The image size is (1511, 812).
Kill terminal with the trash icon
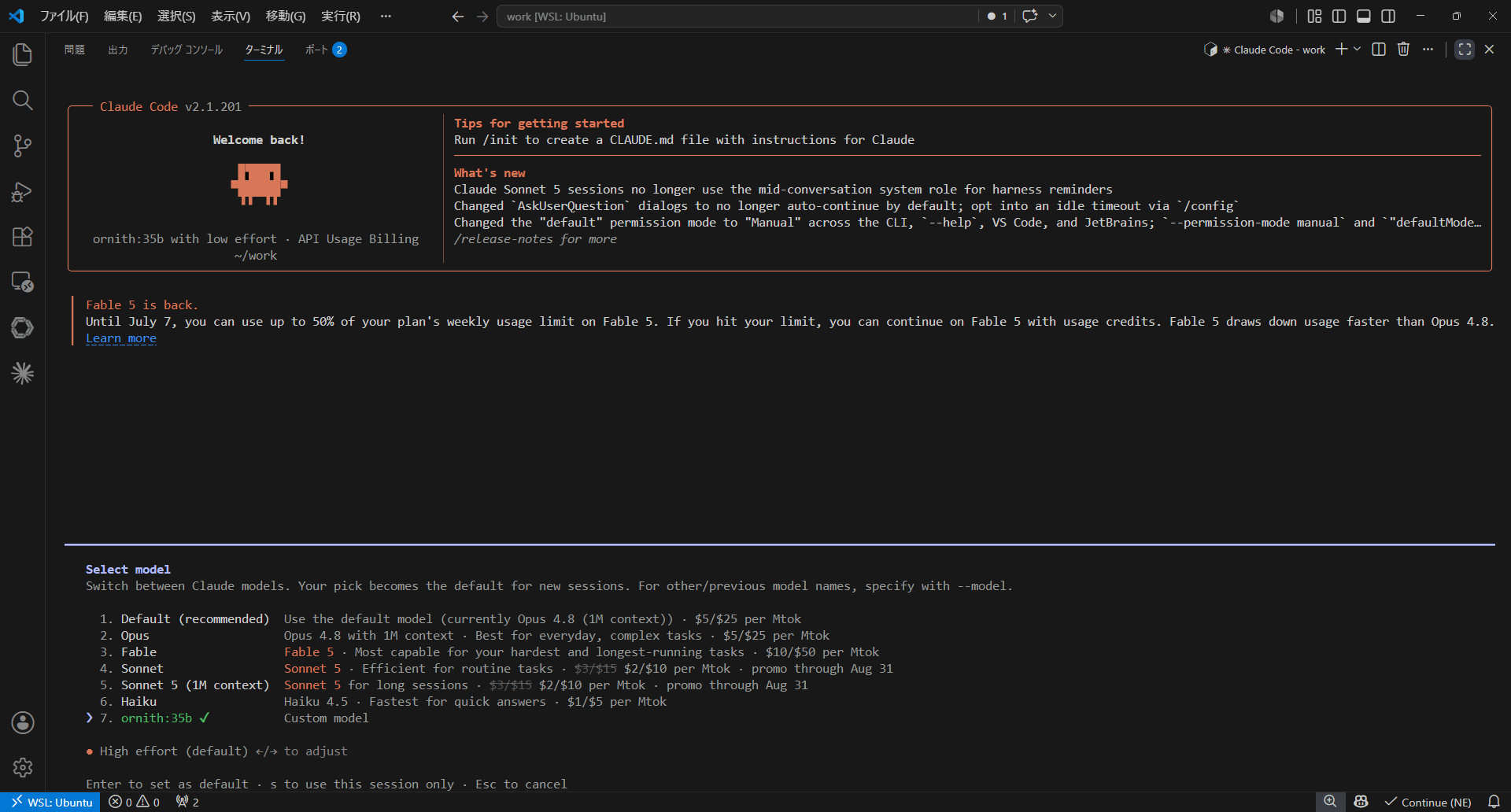(x=1403, y=49)
